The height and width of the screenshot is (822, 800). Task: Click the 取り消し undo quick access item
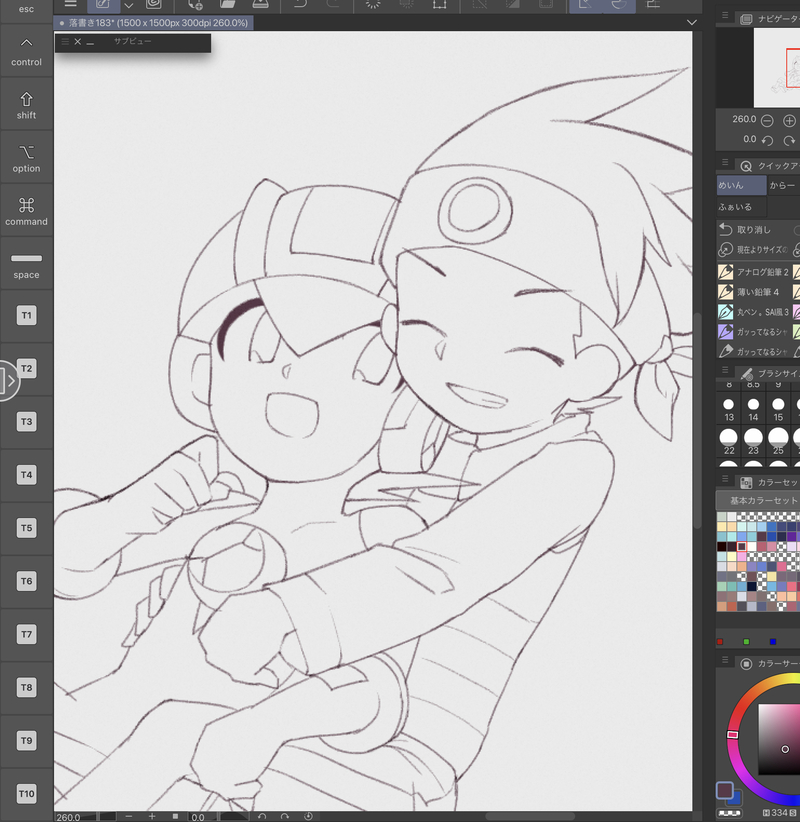[753, 230]
